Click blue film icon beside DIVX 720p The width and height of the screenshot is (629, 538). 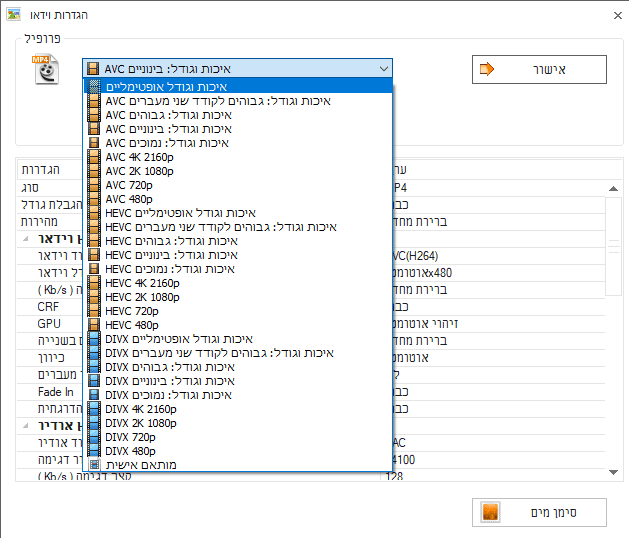click(x=94, y=437)
